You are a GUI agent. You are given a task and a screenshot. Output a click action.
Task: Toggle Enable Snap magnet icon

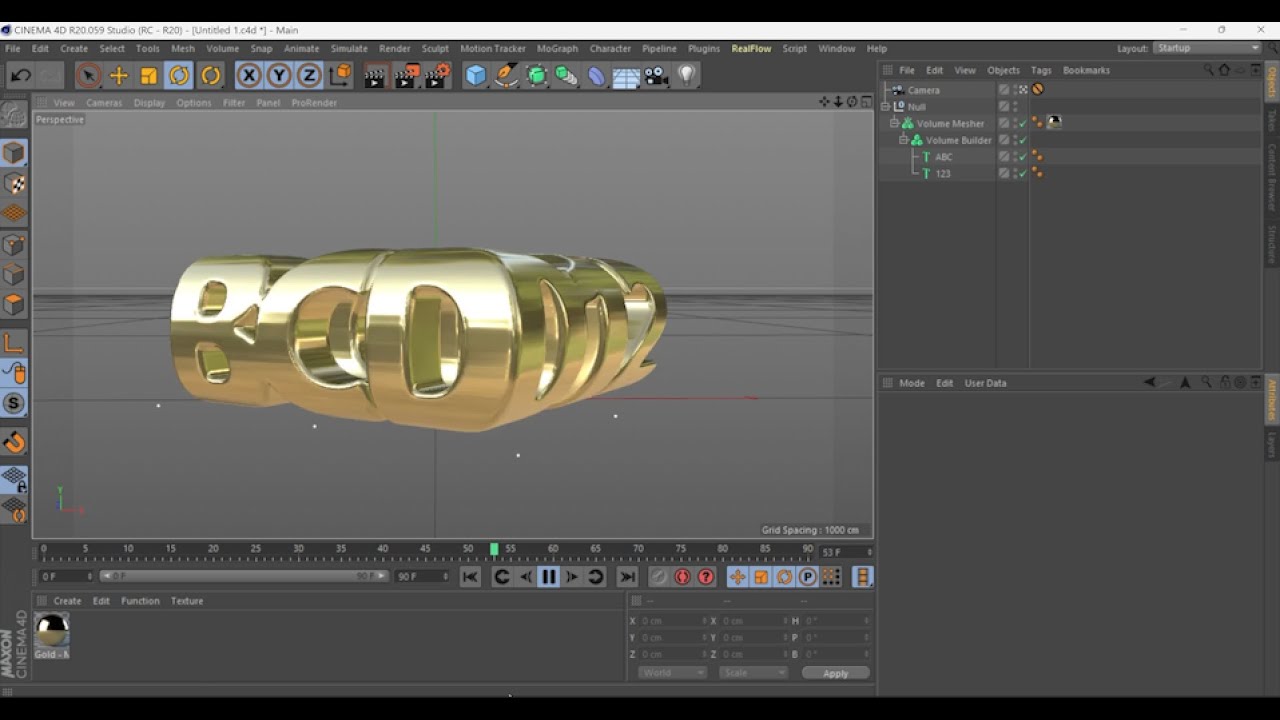coord(14,442)
